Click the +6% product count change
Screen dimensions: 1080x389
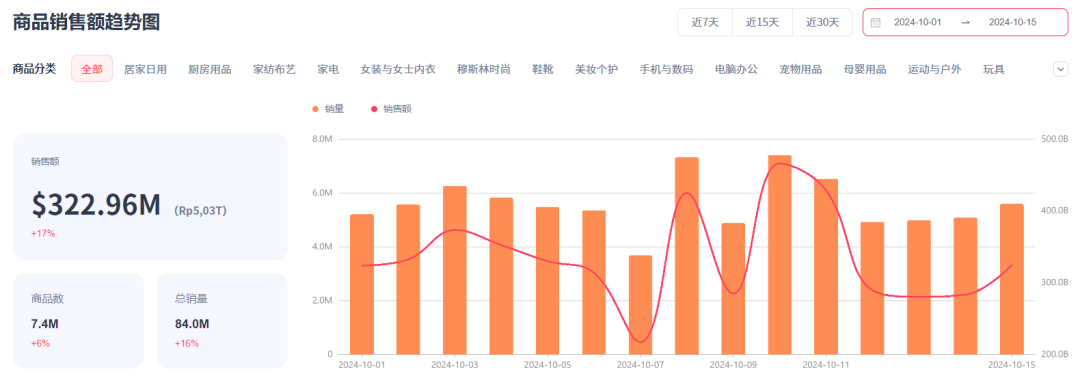40,343
